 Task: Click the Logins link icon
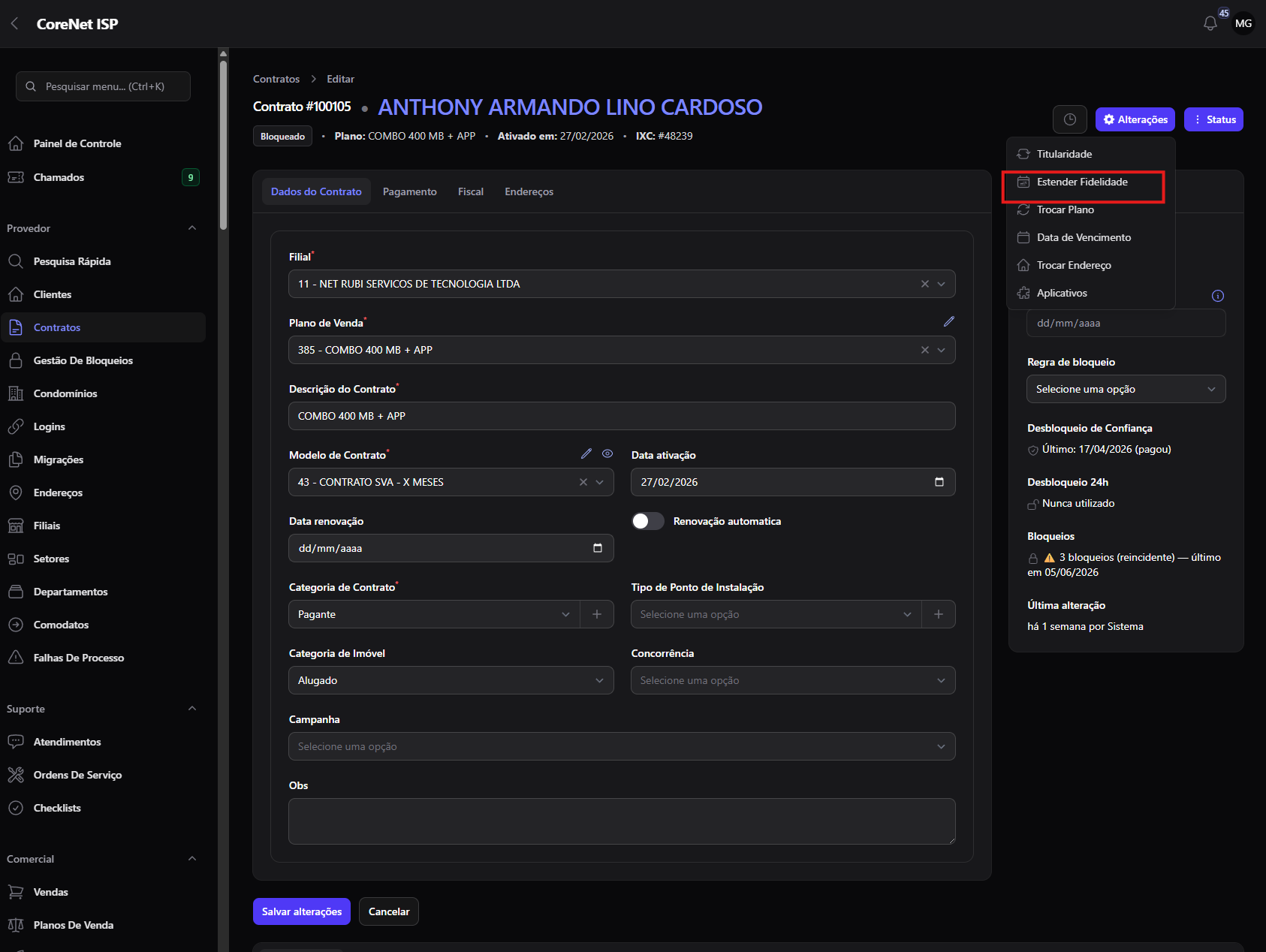(16, 426)
